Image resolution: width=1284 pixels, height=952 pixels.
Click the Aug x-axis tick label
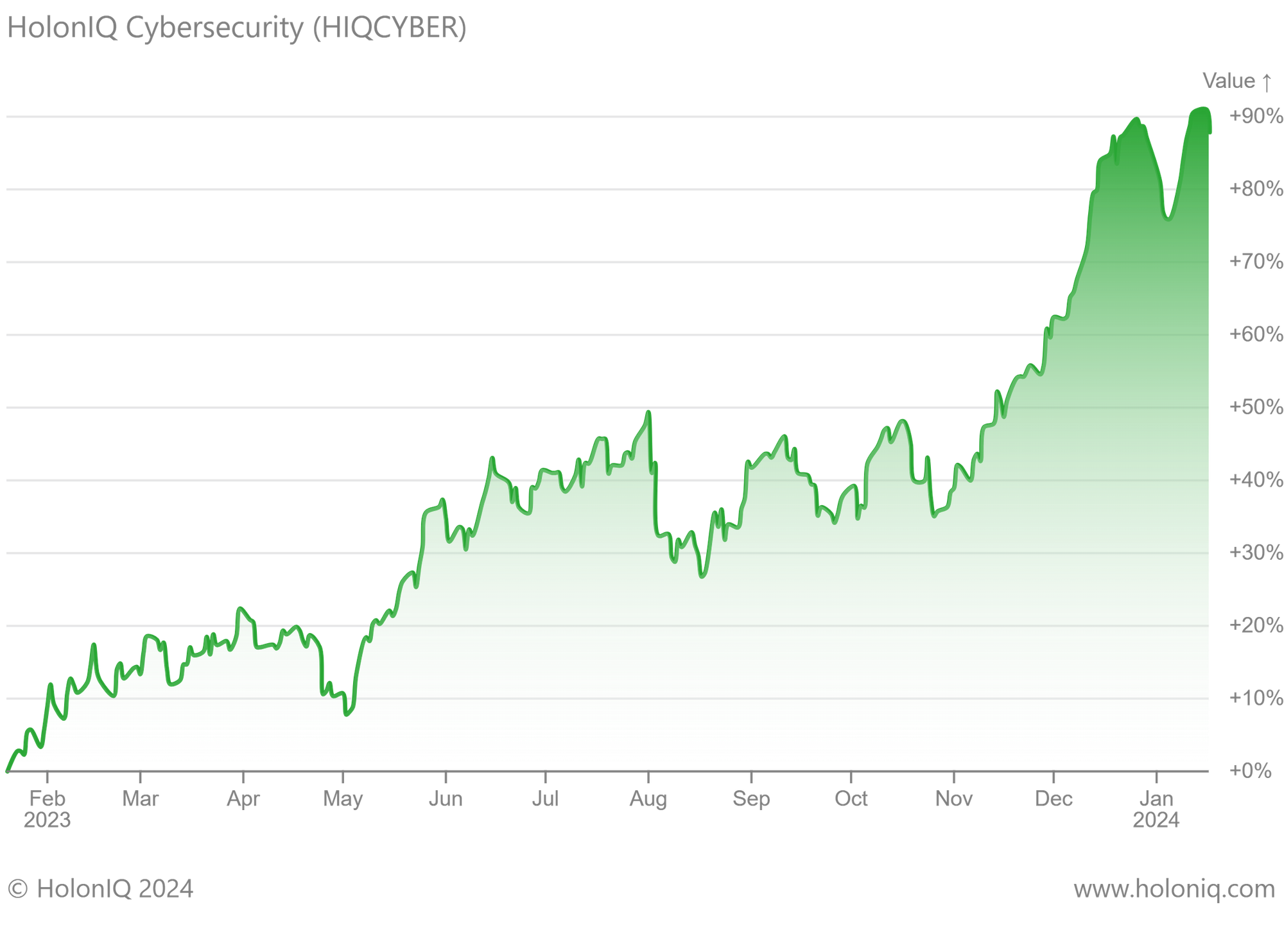point(648,799)
